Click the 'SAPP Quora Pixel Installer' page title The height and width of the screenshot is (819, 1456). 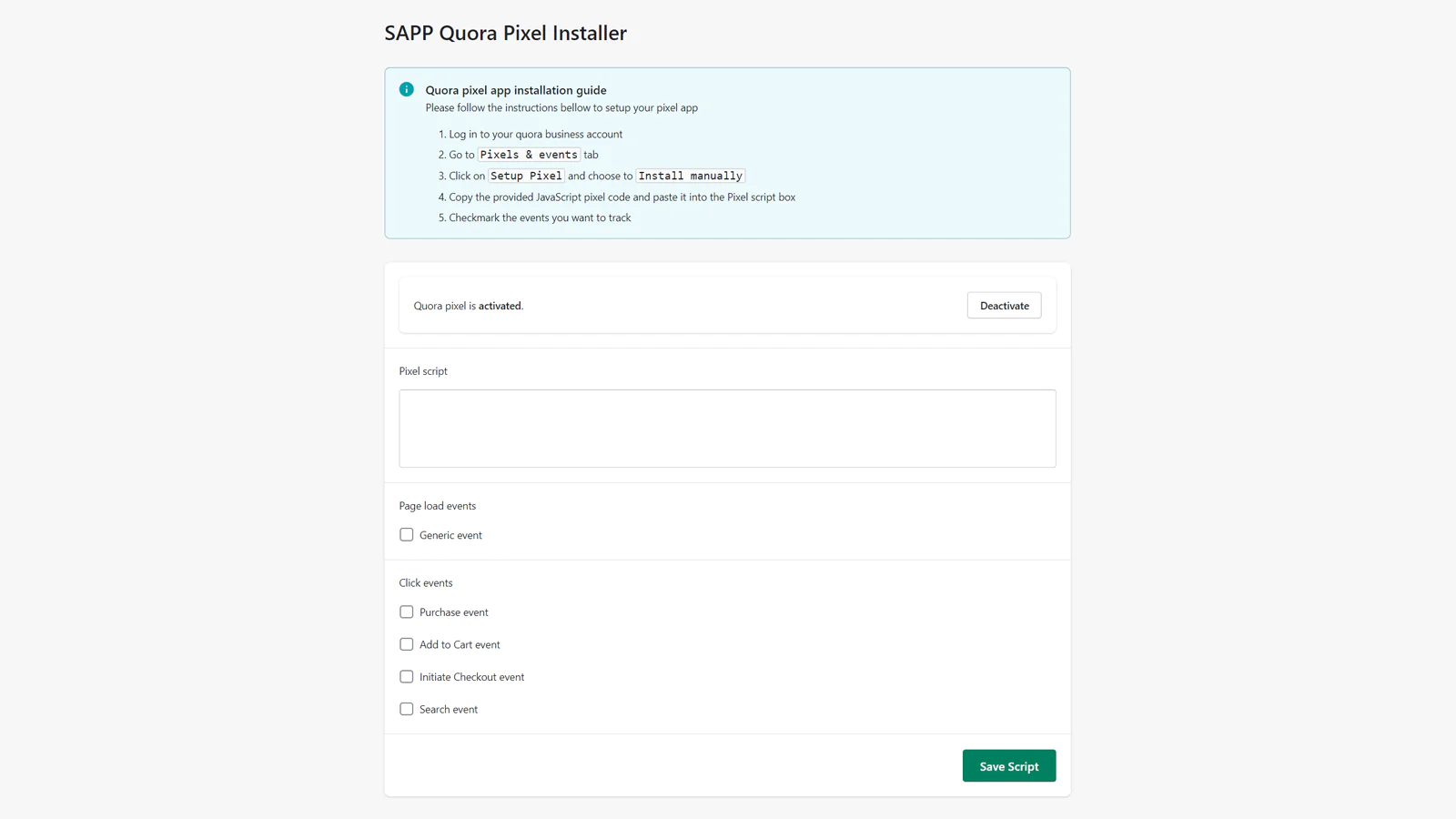[x=505, y=33]
